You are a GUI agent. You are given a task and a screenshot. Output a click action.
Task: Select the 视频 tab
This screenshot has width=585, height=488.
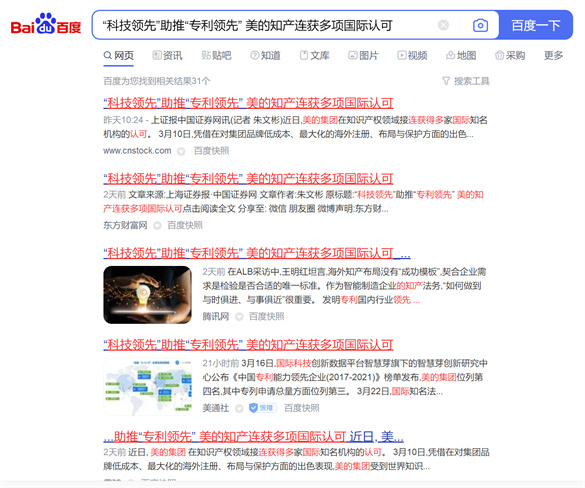coord(412,56)
